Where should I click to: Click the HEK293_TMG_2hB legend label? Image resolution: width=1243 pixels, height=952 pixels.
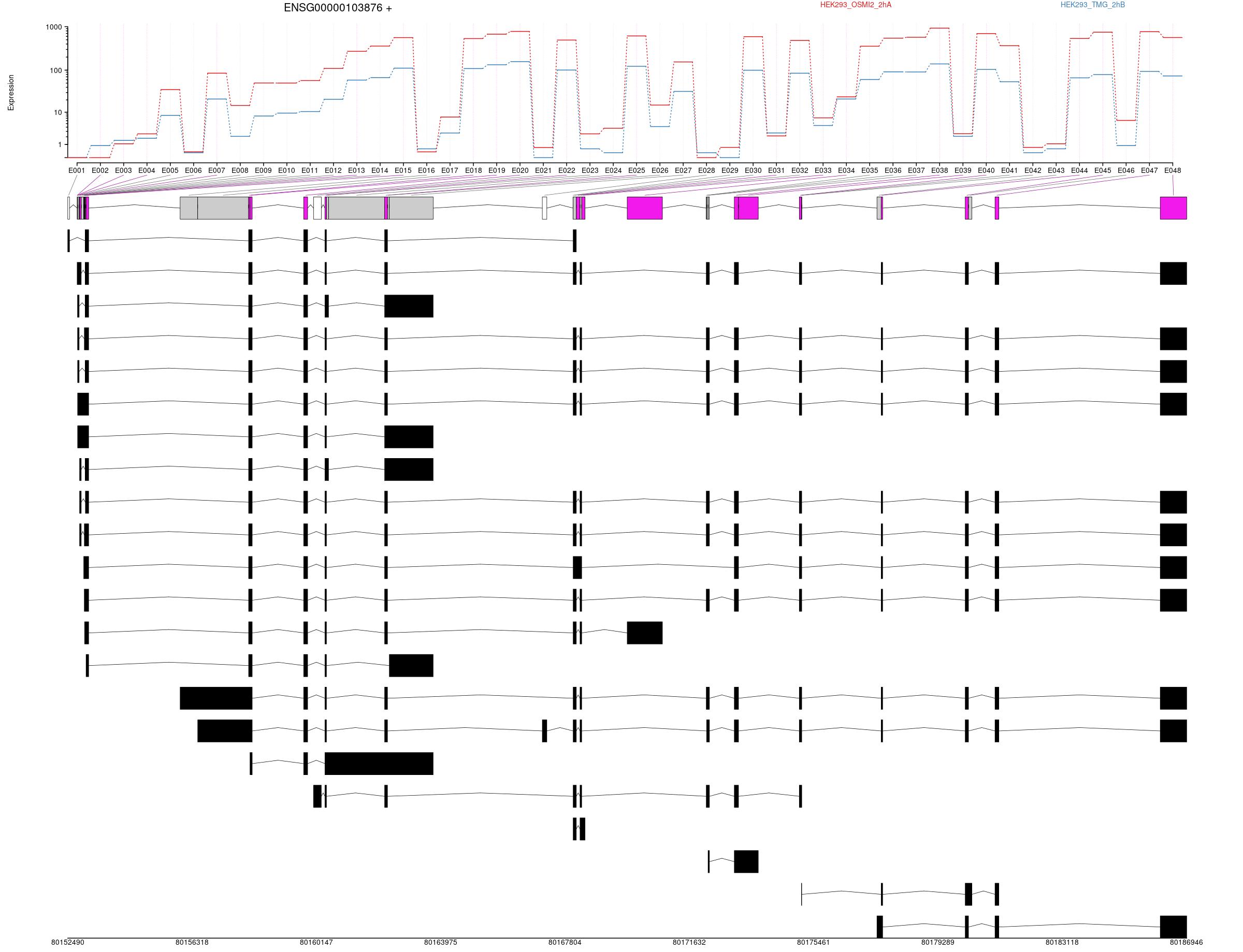pos(1092,5)
